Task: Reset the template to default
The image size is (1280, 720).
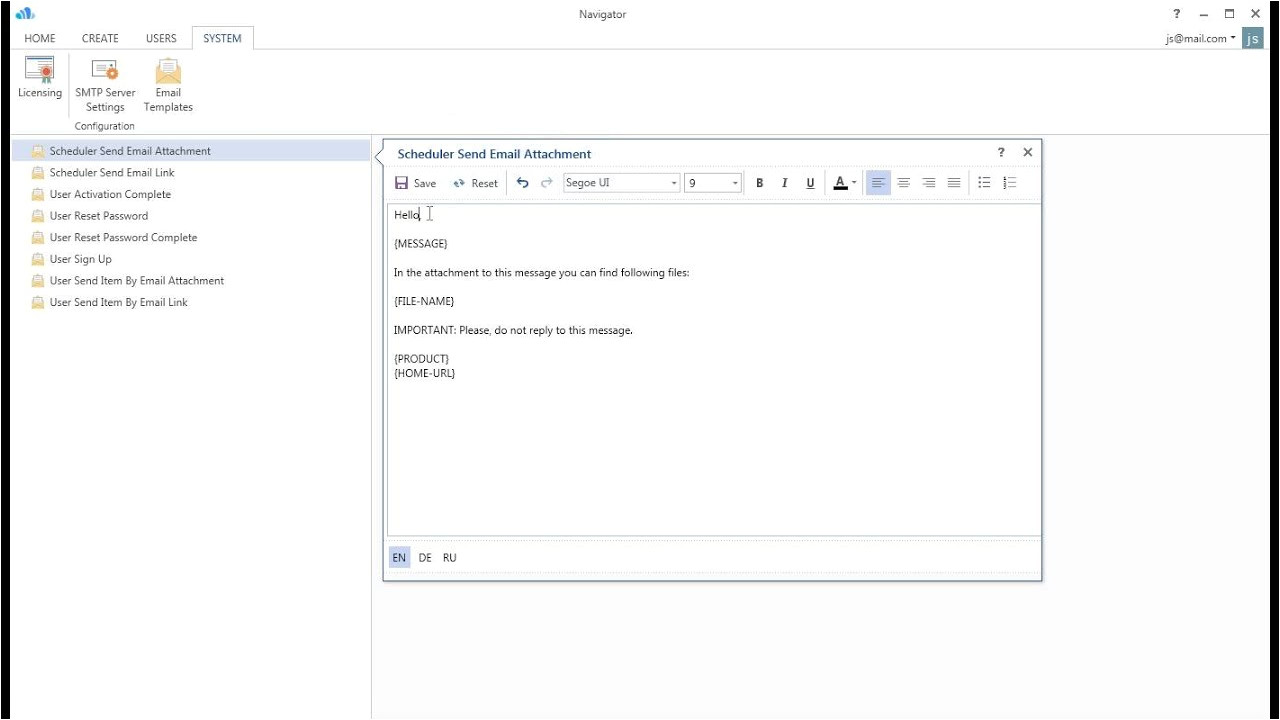Action: coord(475,183)
